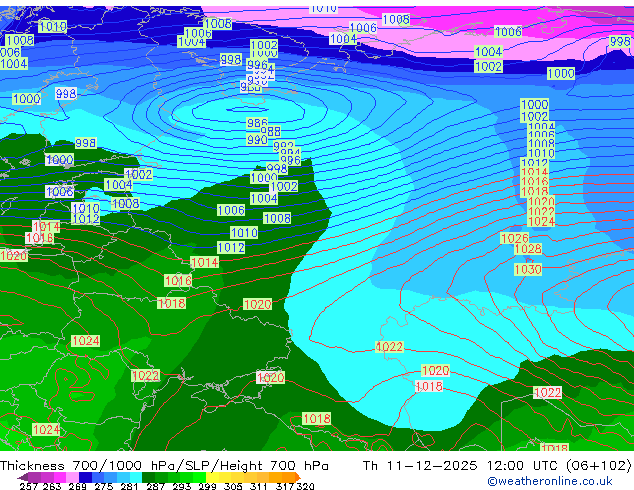
Task: Click the light pink legend swatch
Action: tap(72, 477)
